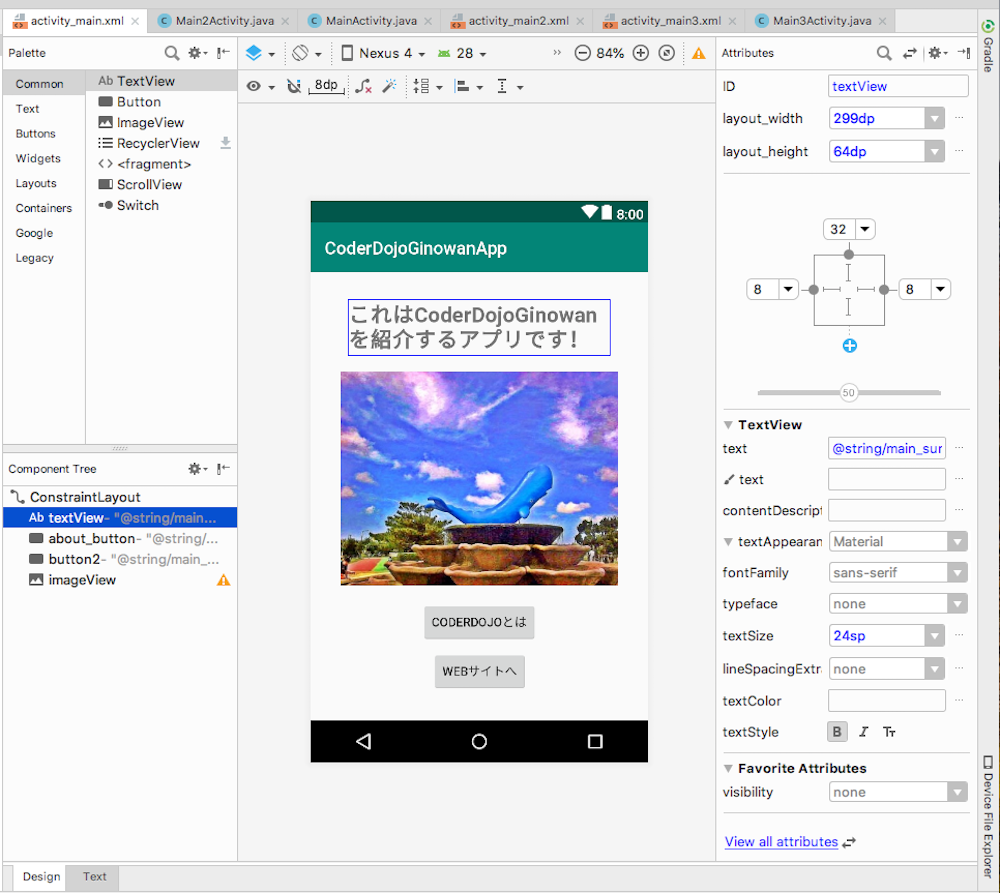Open design surface layers dropdown
Screen dimensions: 1000x893
point(260,54)
